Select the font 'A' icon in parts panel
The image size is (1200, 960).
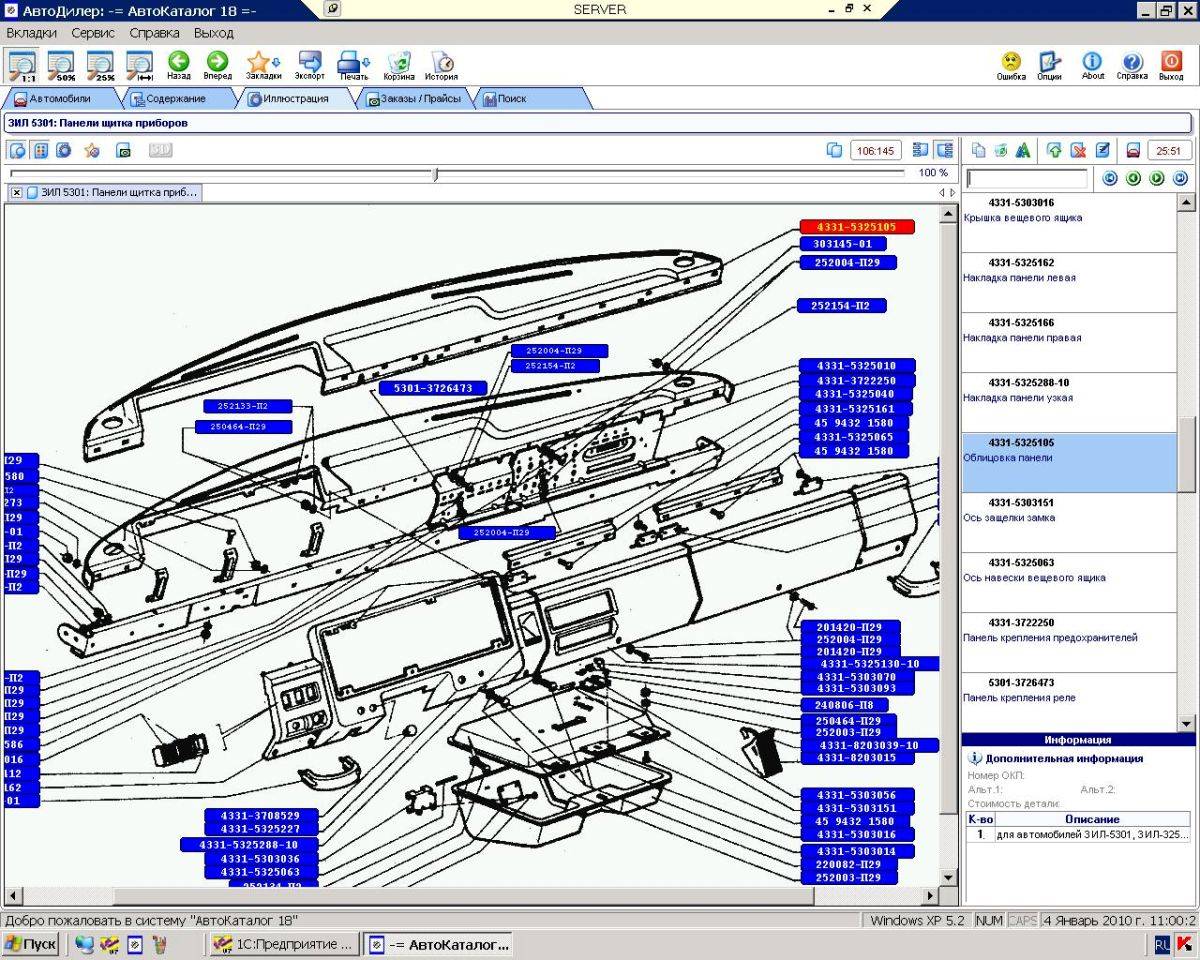[1022, 150]
